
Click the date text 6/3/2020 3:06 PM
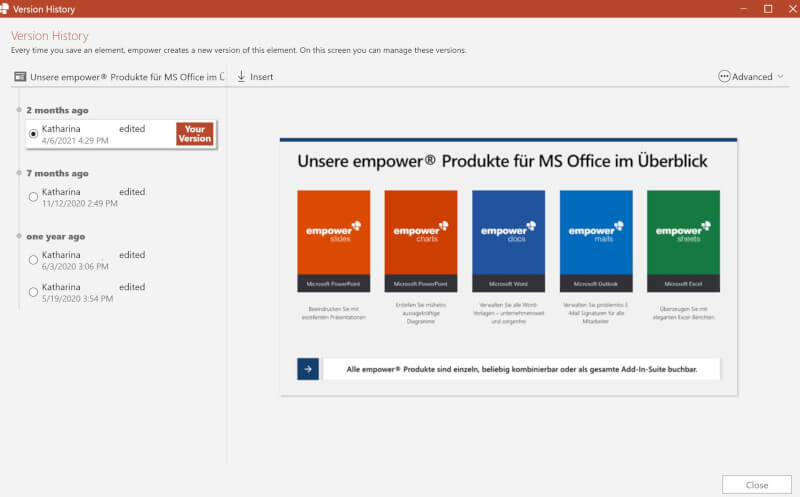tap(75, 266)
